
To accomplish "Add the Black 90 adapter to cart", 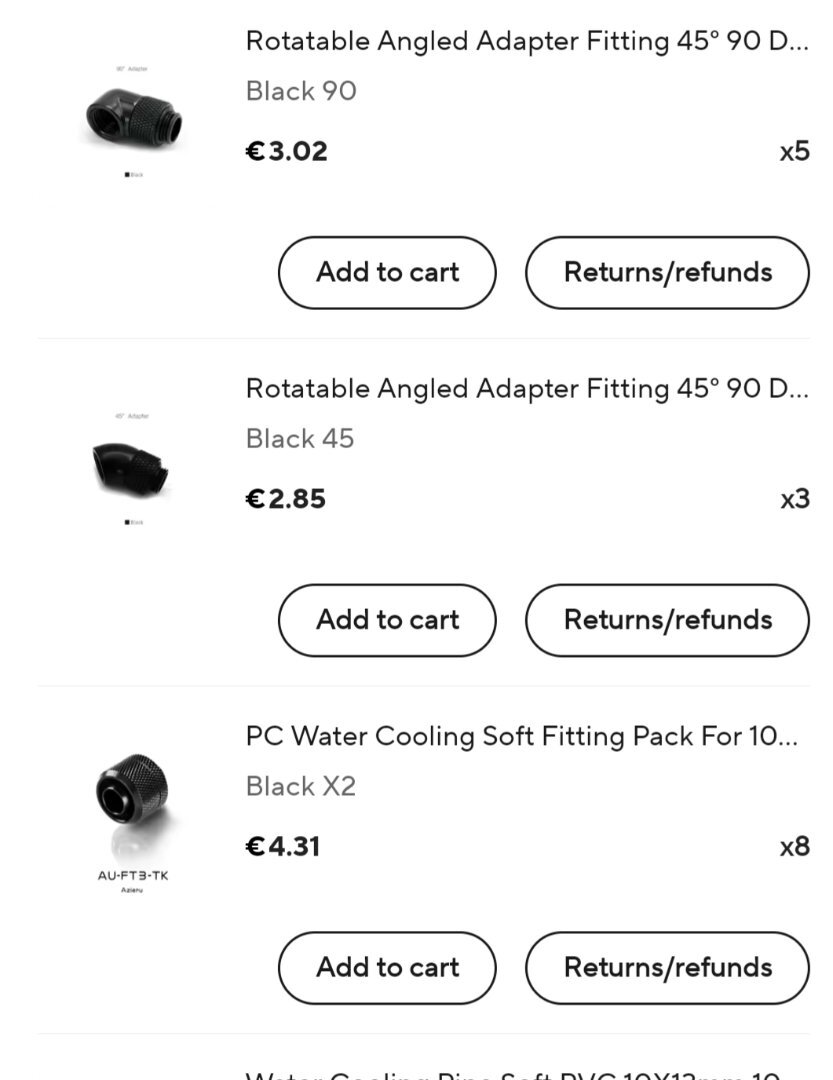I will pyautogui.click(x=387, y=272).
